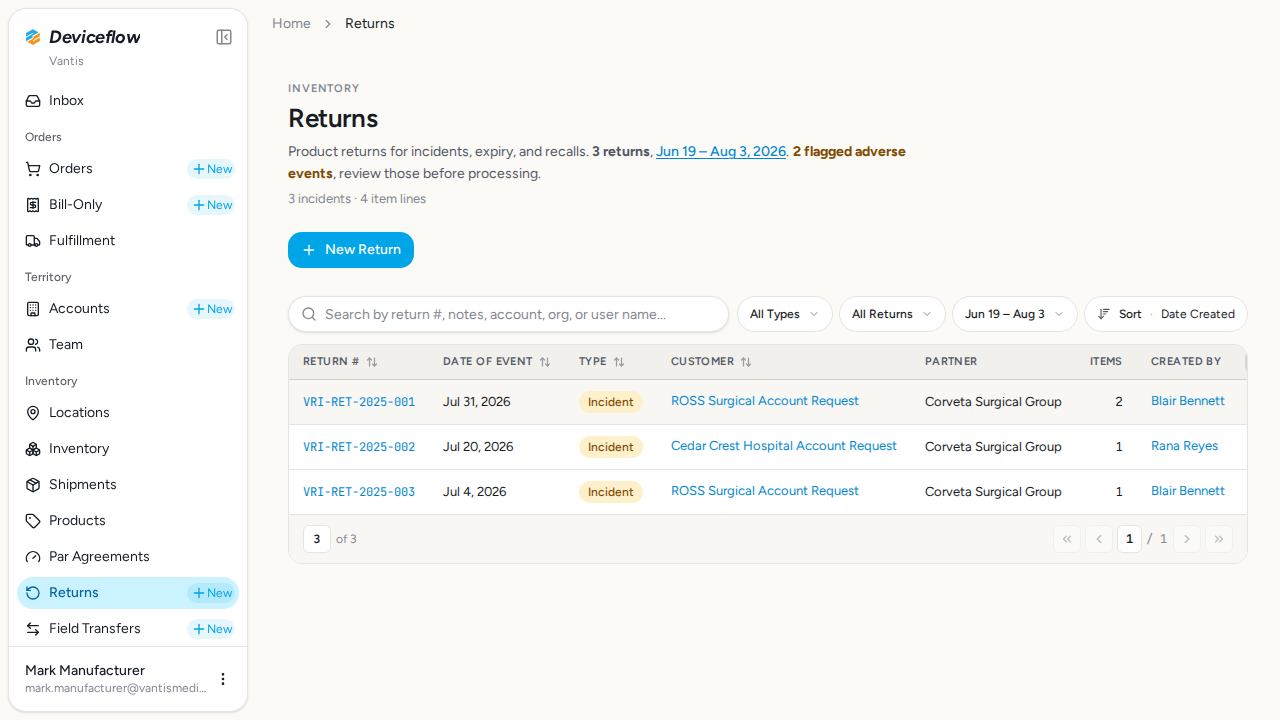This screenshot has width=1280, height=720.
Task: Click the Bill-Only receipt icon
Action: tap(33, 205)
